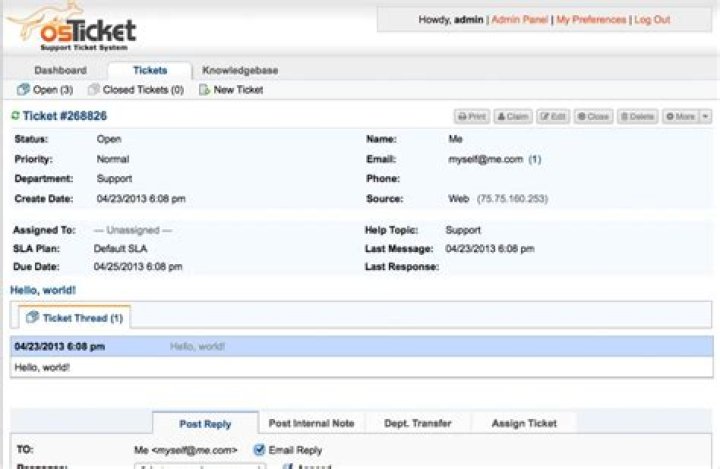Image resolution: width=720 pixels, height=469 pixels.
Task: Click the Department value Support
Action: coord(114,179)
